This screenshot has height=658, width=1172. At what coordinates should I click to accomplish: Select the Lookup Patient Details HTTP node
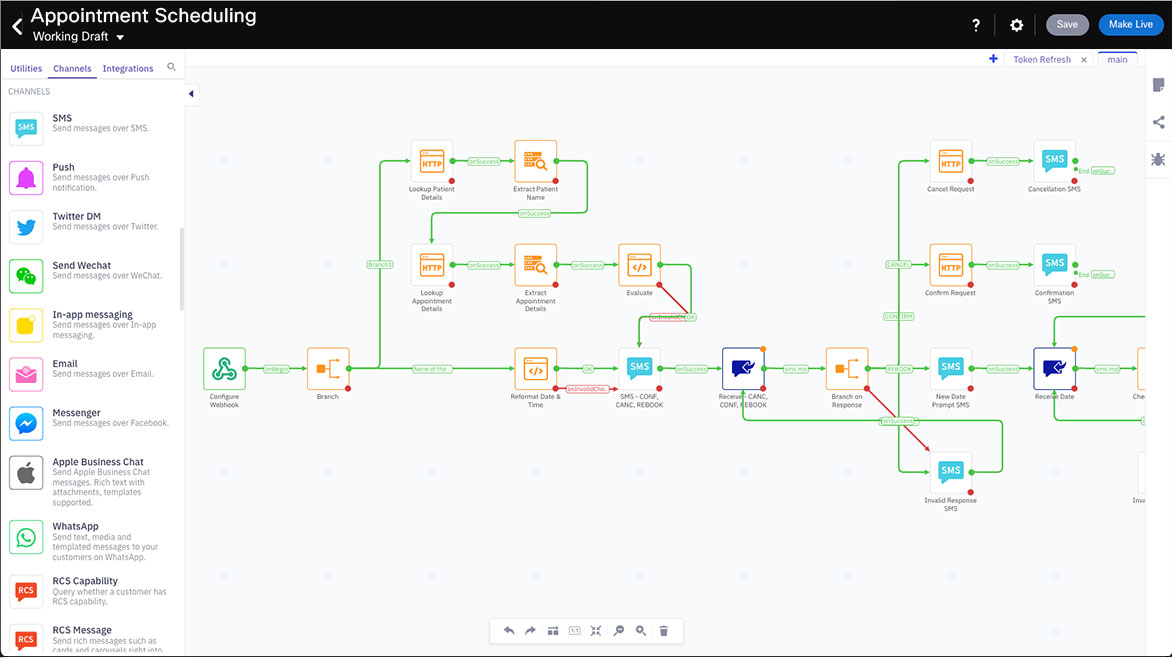(x=432, y=162)
